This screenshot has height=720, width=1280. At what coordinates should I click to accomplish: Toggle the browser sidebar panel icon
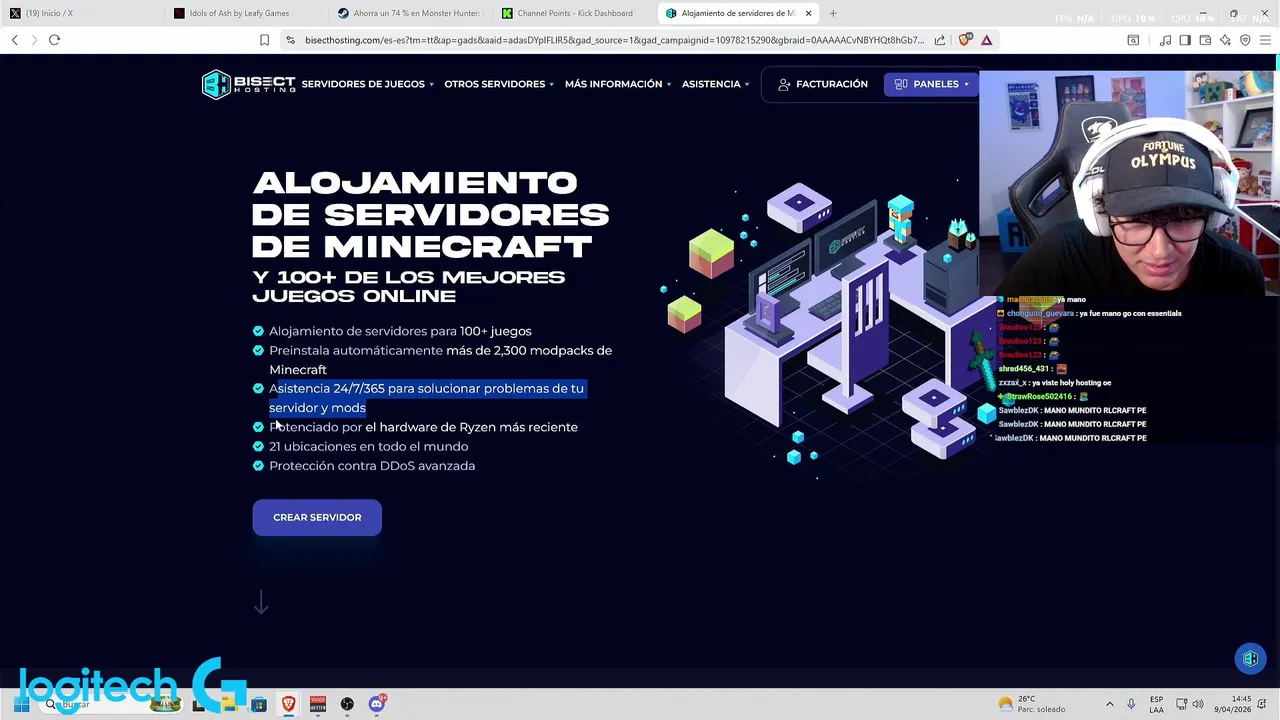1185,40
